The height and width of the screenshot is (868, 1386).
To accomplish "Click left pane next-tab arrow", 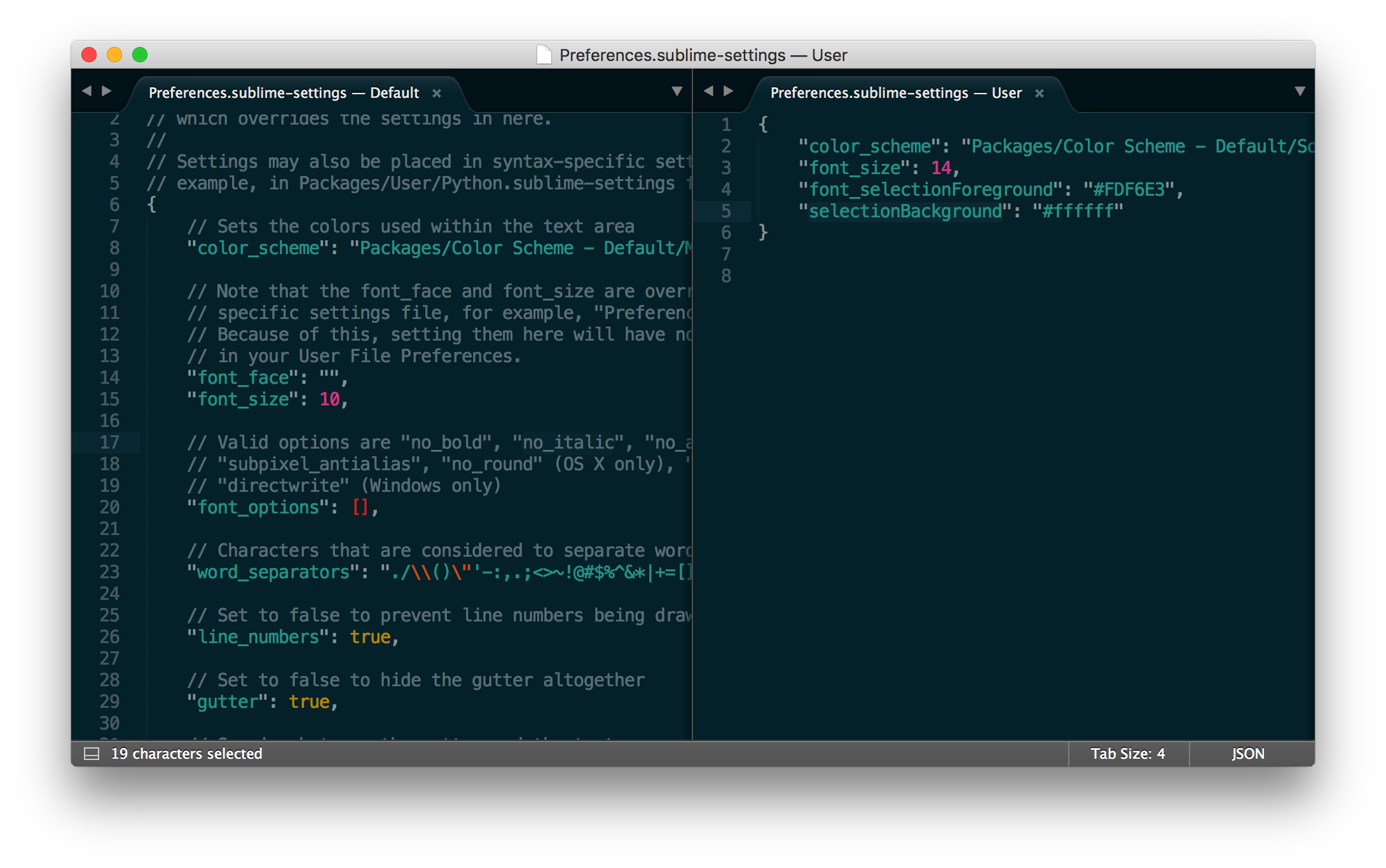I will (107, 92).
